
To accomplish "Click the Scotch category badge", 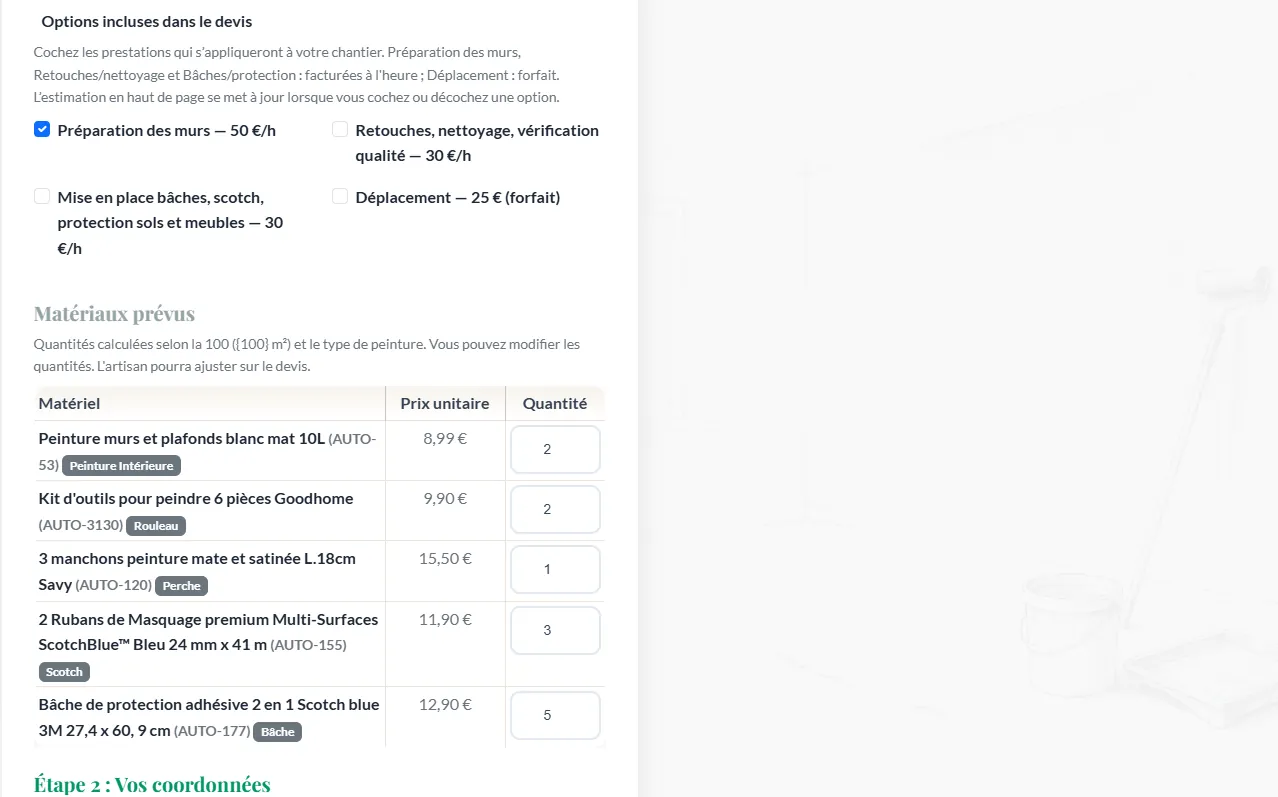I will (x=64, y=672).
